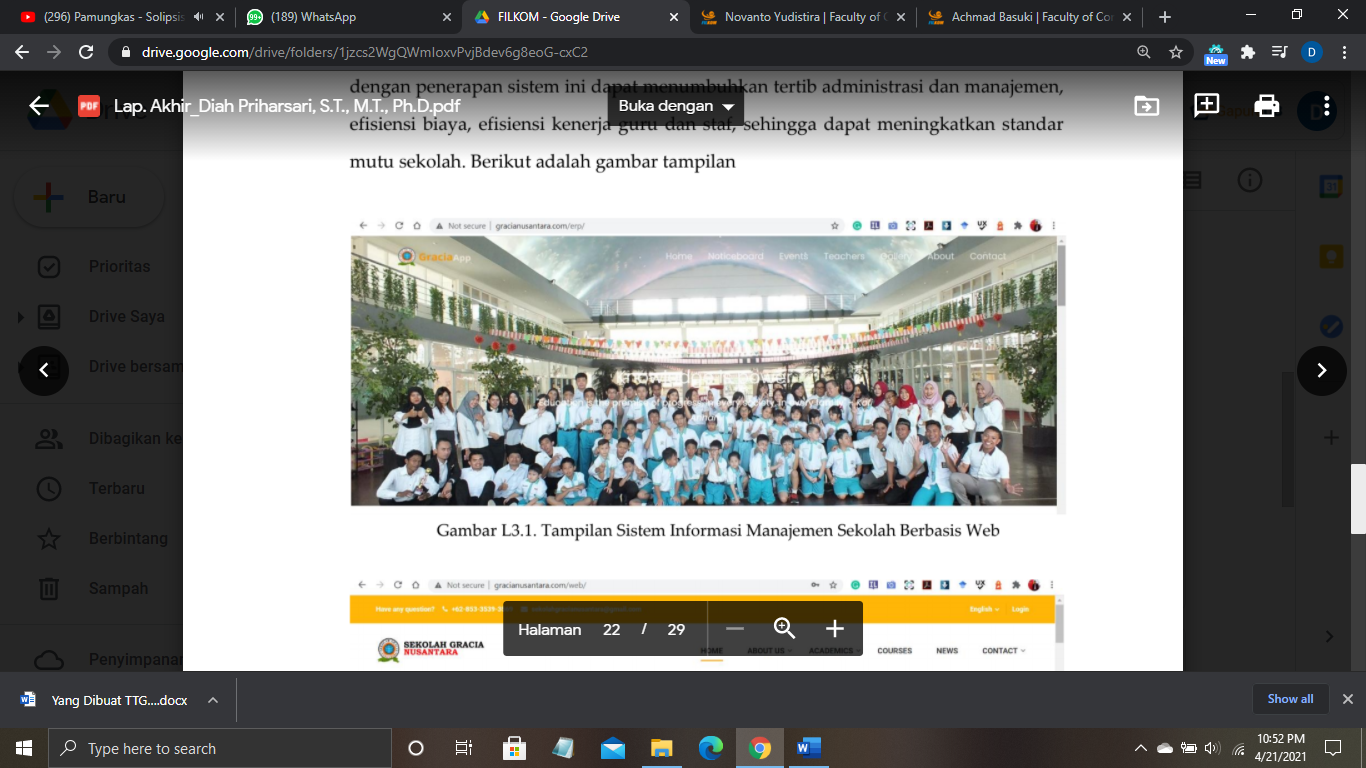Bookmark this page with the star

[1176, 52]
